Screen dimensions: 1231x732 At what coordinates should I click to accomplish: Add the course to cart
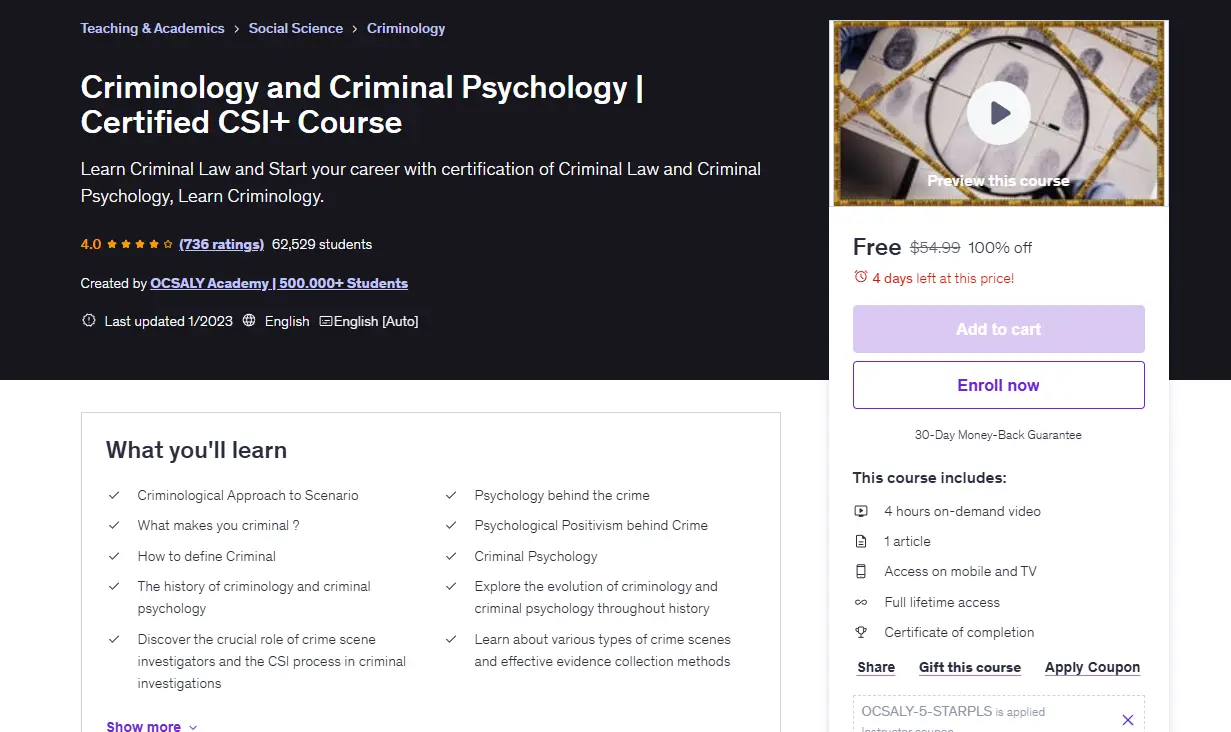click(998, 329)
